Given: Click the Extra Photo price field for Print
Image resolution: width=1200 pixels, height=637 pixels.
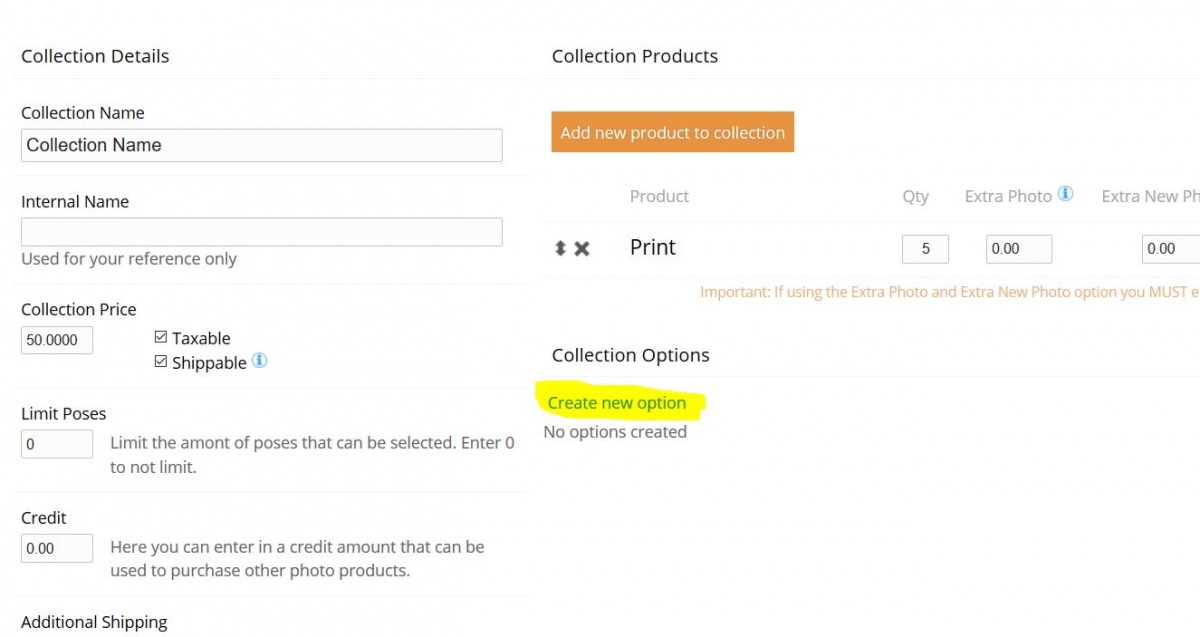Looking at the screenshot, I should [1019, 249].
